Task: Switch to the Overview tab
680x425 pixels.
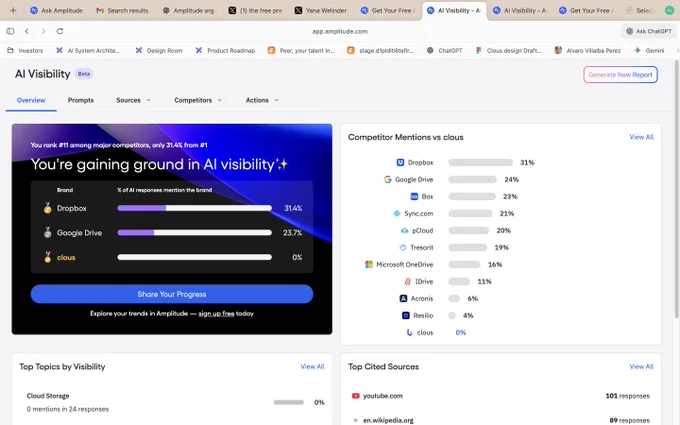Action: [x=31, y=100]
